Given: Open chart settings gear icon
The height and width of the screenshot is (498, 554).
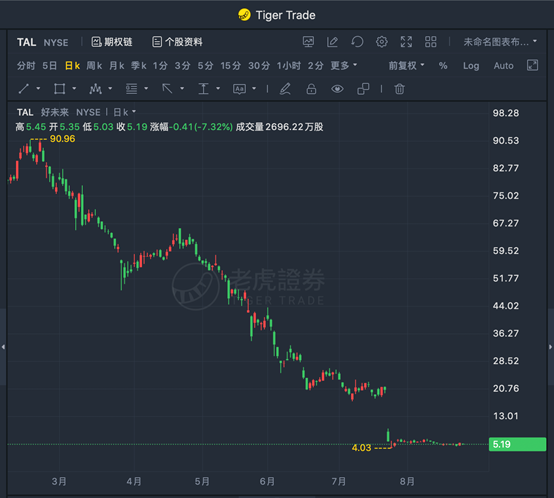Looking at the screenshot, I should pyautogui.click(x=382, y=42).
